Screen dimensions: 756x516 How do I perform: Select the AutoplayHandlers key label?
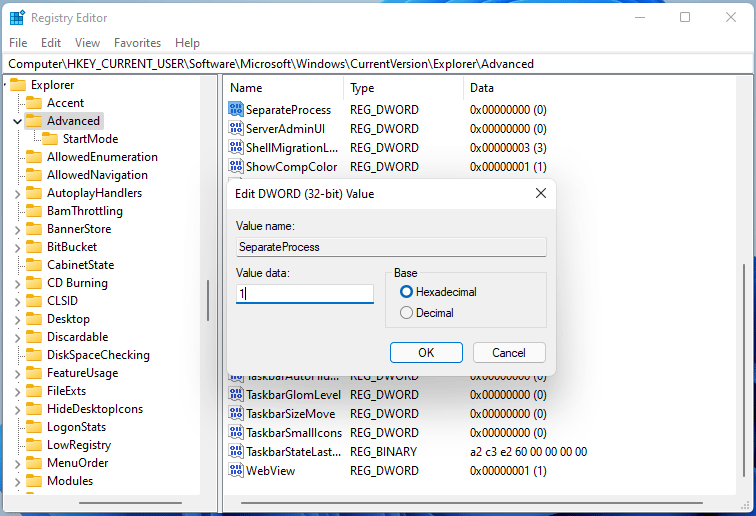point(94,193)
